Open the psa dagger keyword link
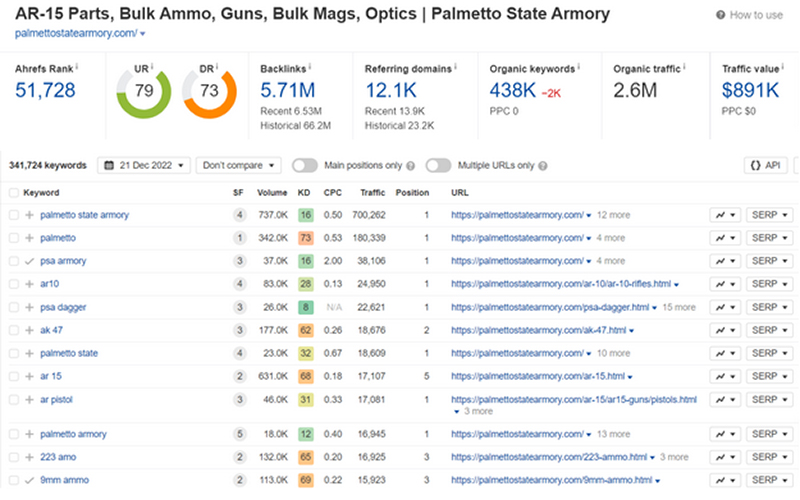This screenshot has width=800, height=500. click(63, 308)
